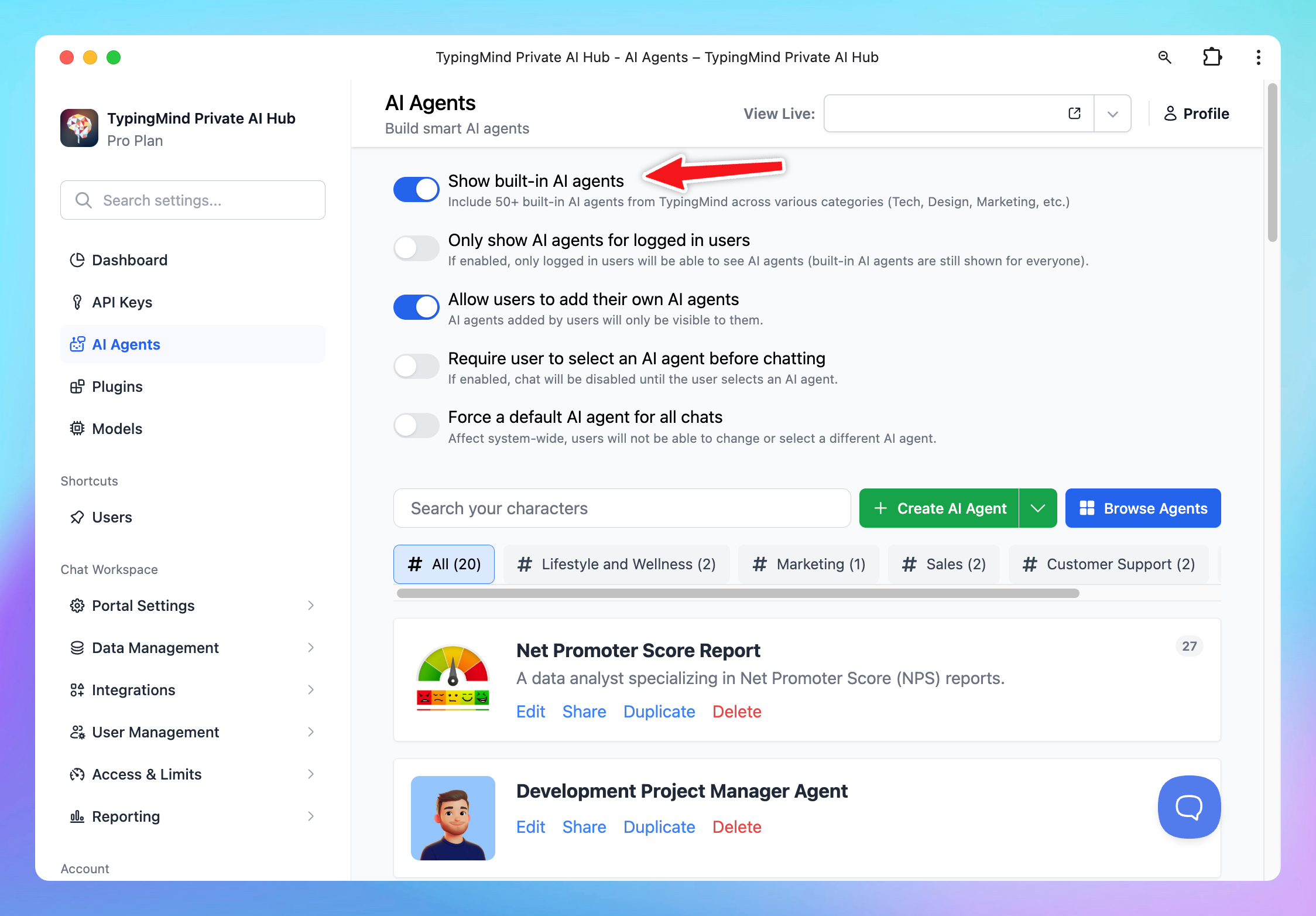
Task: Click the Portal Settings gear icon
Action: 77,606
